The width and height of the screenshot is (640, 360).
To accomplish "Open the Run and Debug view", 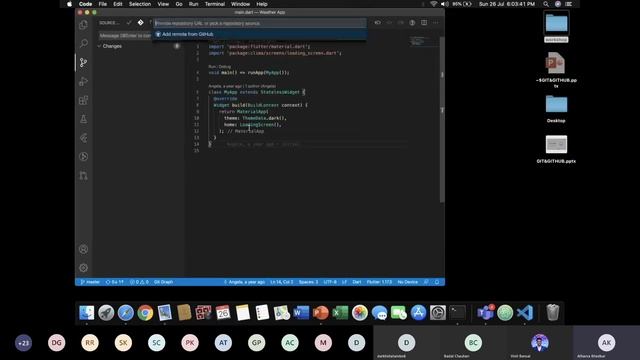I will coord(83,81).
